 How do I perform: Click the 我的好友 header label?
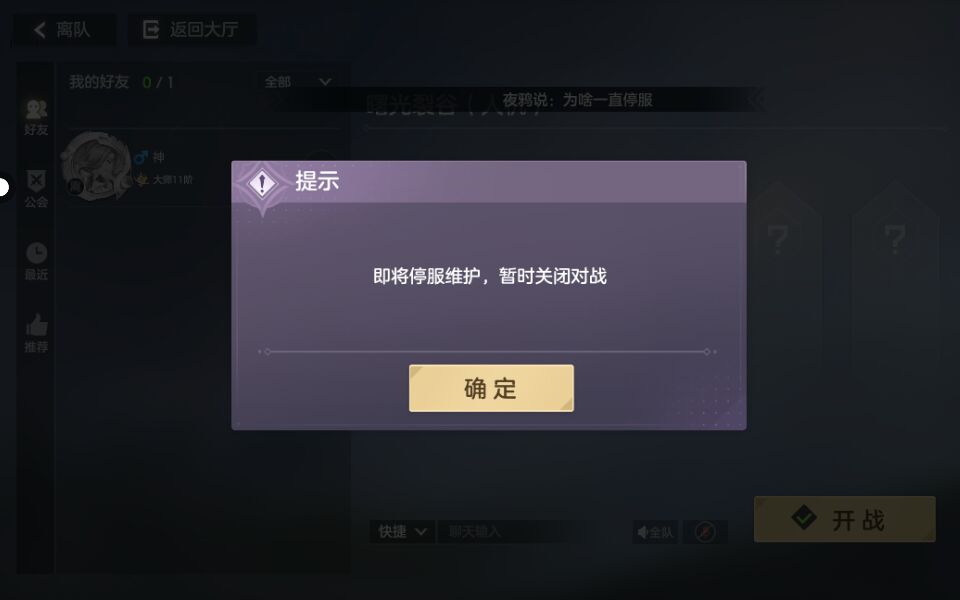point(99,82)
